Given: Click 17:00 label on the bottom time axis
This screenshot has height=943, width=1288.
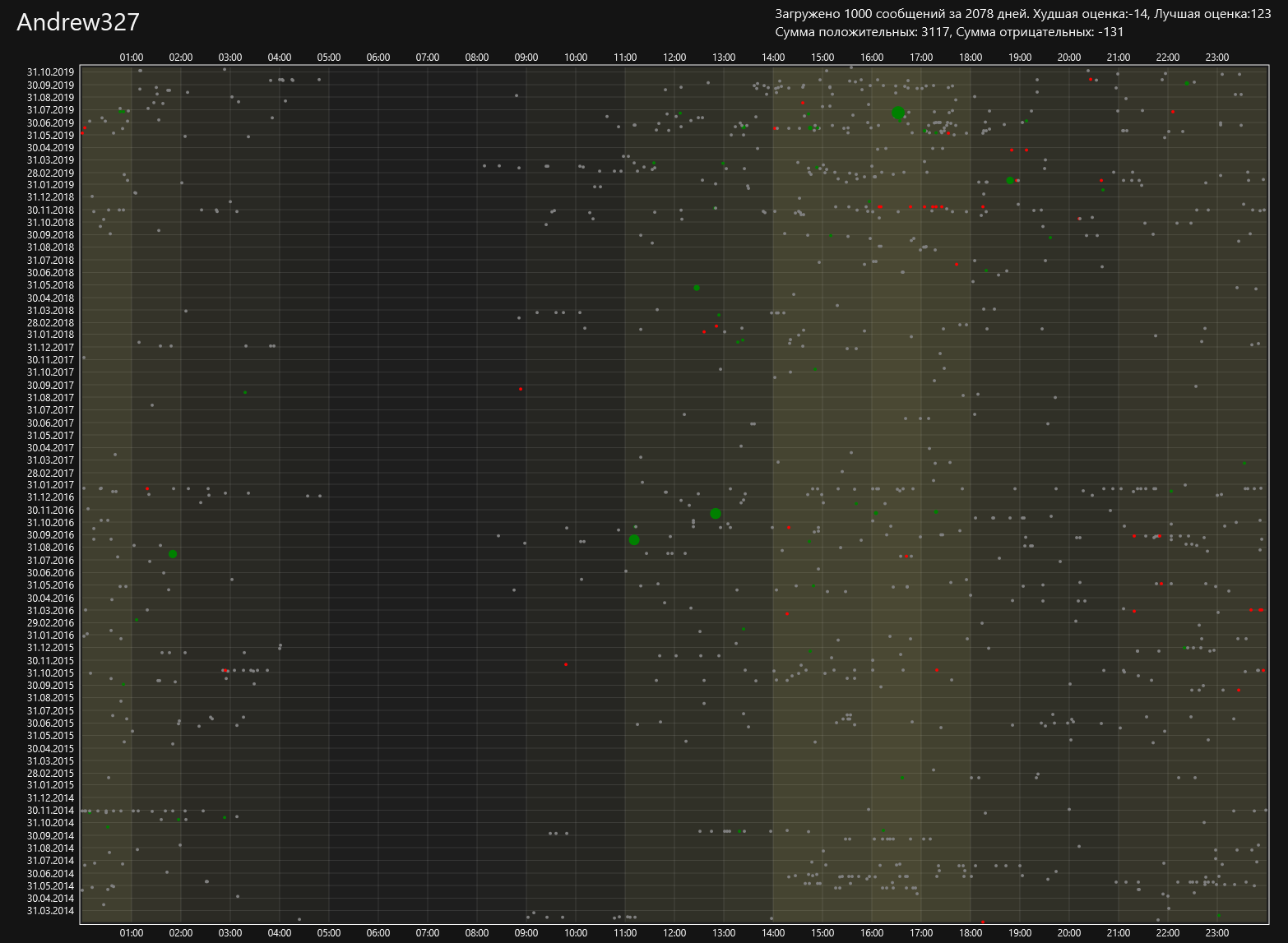Looking at the screenshot, I should pos(921,933).
